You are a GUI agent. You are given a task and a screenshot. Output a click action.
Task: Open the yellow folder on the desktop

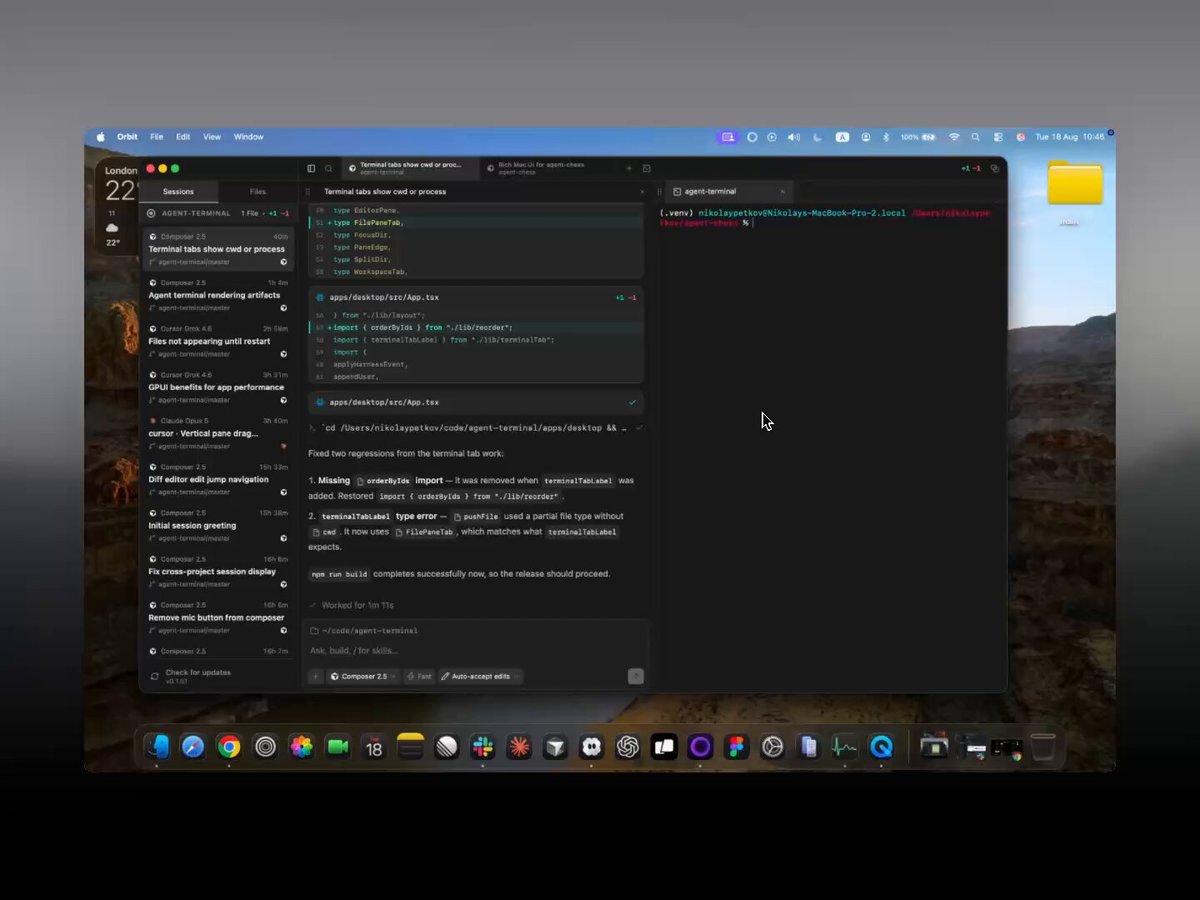[x=1075, y=183]
